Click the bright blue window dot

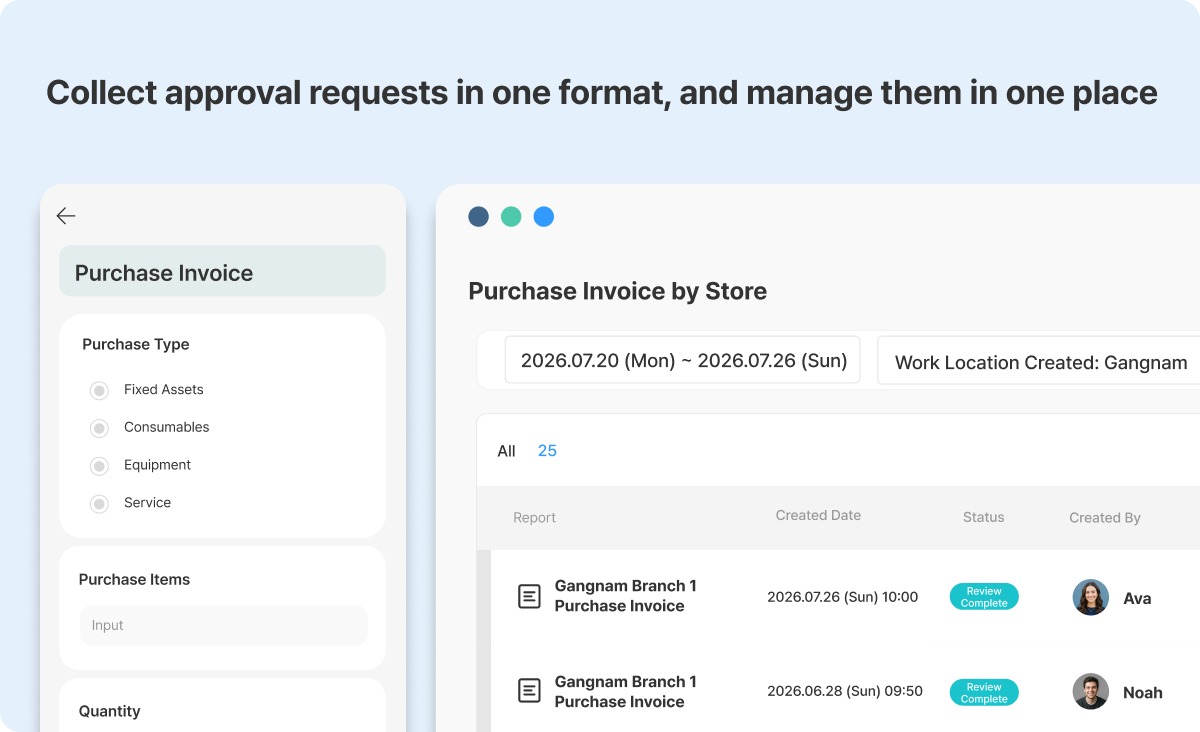click(x=544, y=216)
